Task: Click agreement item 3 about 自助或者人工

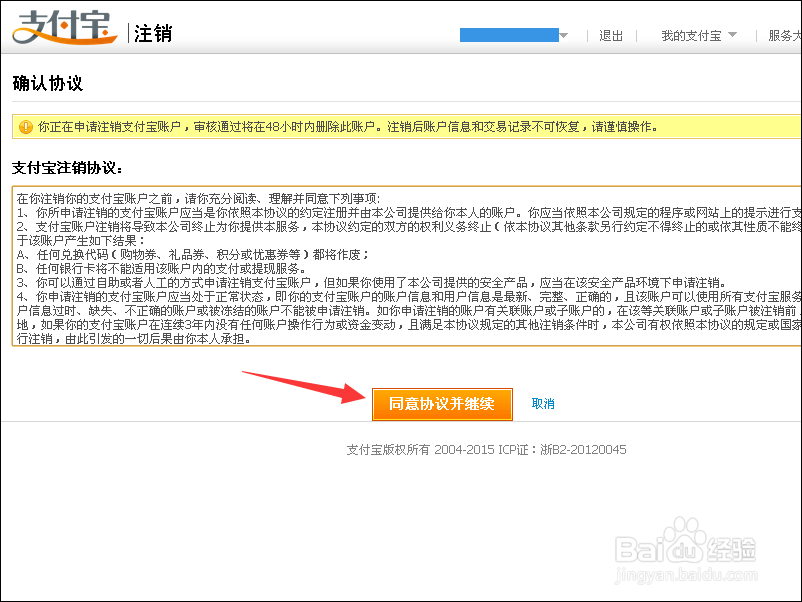Action: pos(371,283)
